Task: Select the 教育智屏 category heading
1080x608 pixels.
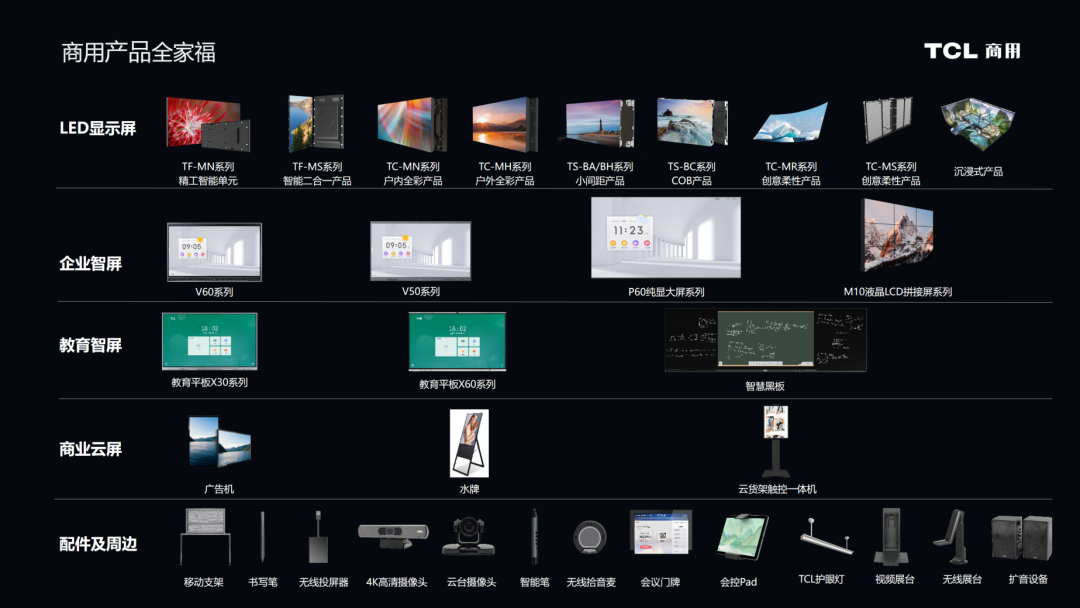Action: tap(90, 344)
